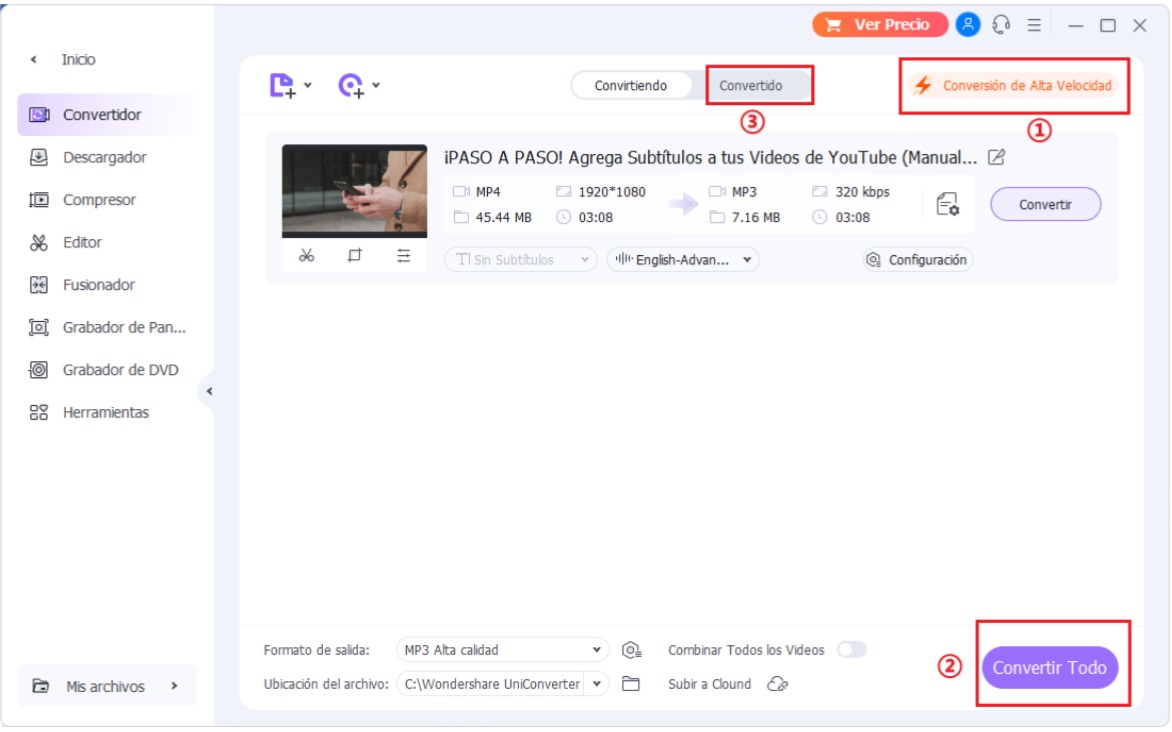Click the Convertir button for the video
1172x732 pixels.
pos(1045,204)
